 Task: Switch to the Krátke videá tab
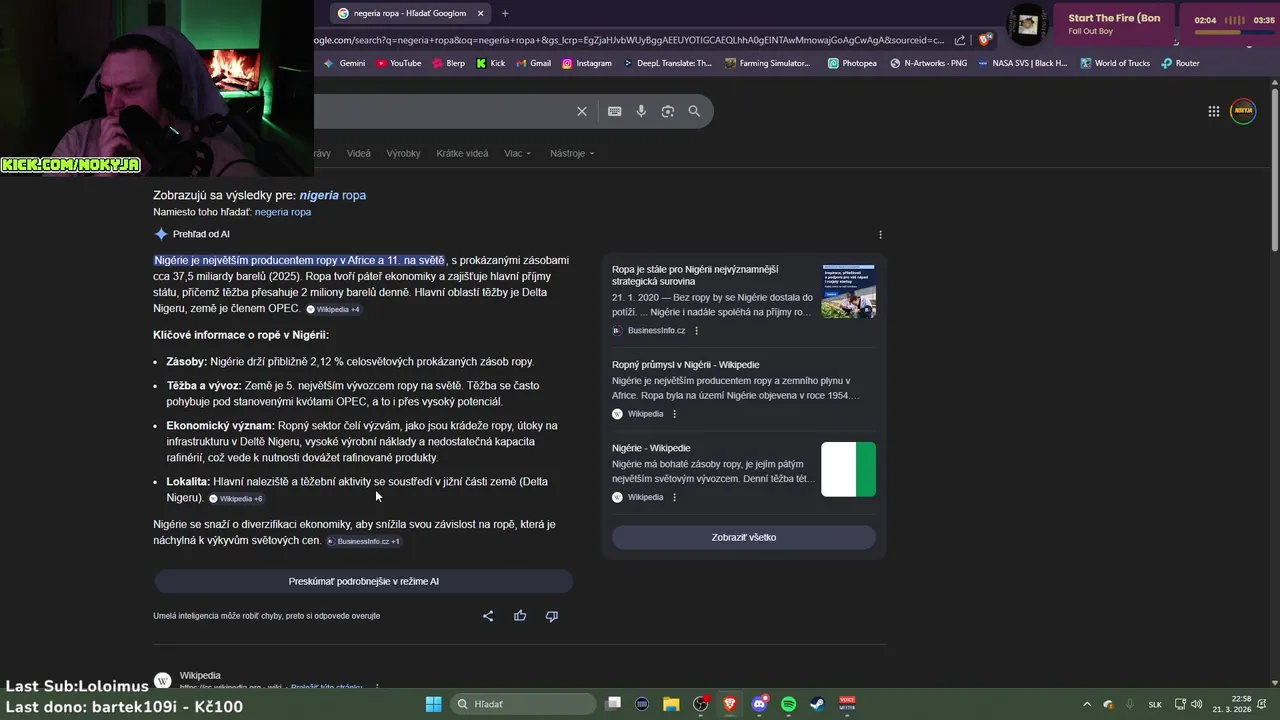click(x=462, y=153)
